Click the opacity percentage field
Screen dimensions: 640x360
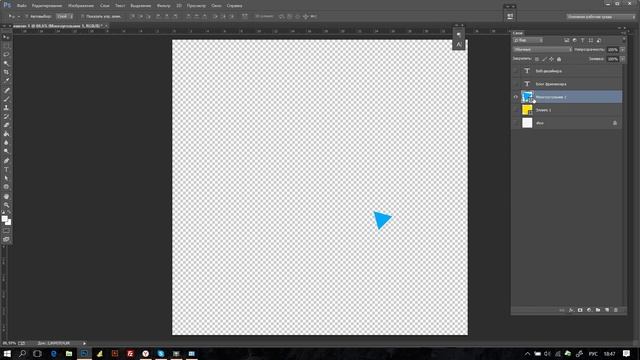pos(612,50)
